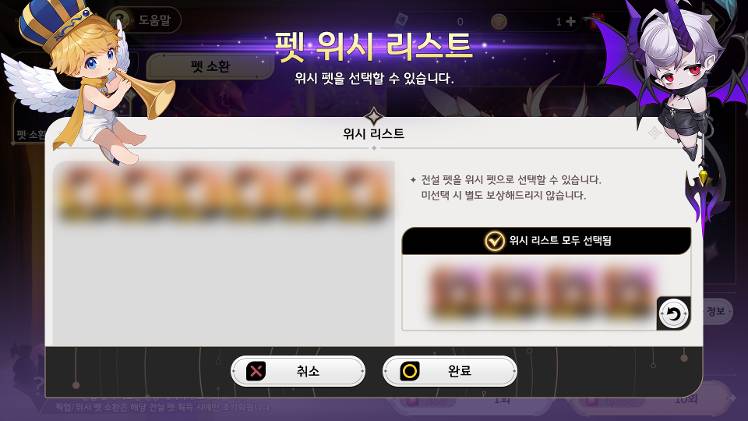Select the 위시 리스트 header label
Image resolution: width=748 pixels, height=421 pixels.
[374, 133]
